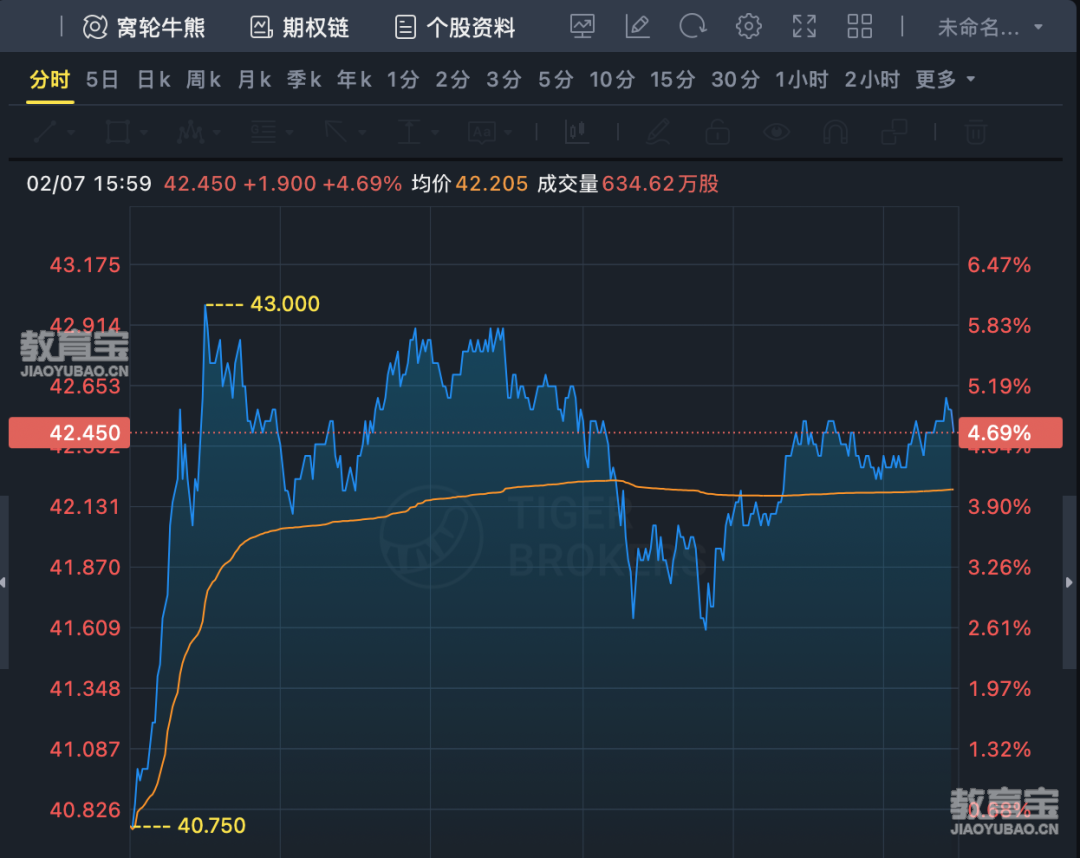This screenshot has height=858, width=1080.
Task: Select the 30分 interval
Action: (x=735, y=80)
